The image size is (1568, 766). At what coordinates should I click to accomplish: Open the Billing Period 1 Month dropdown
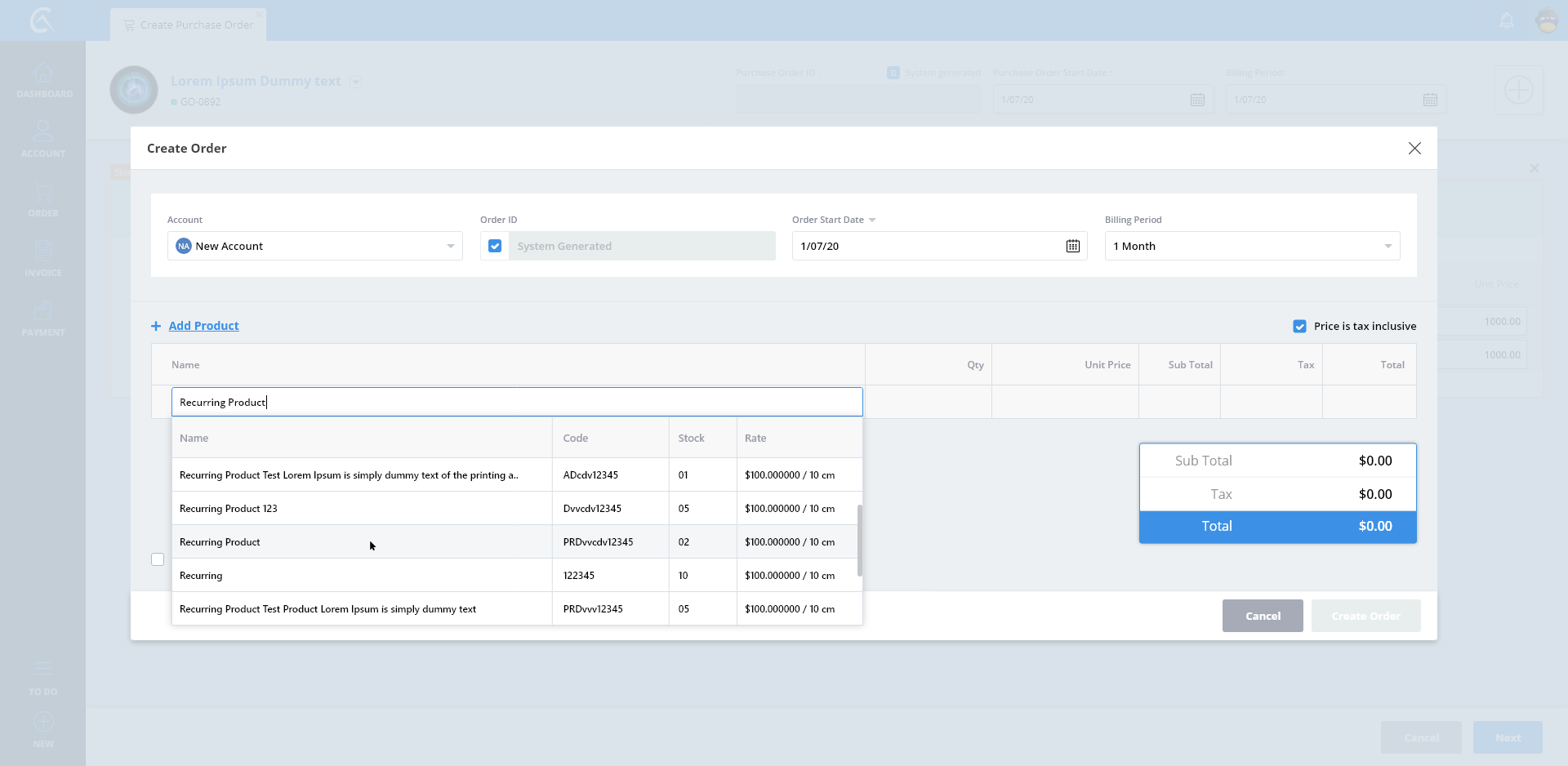point(1388,246)
